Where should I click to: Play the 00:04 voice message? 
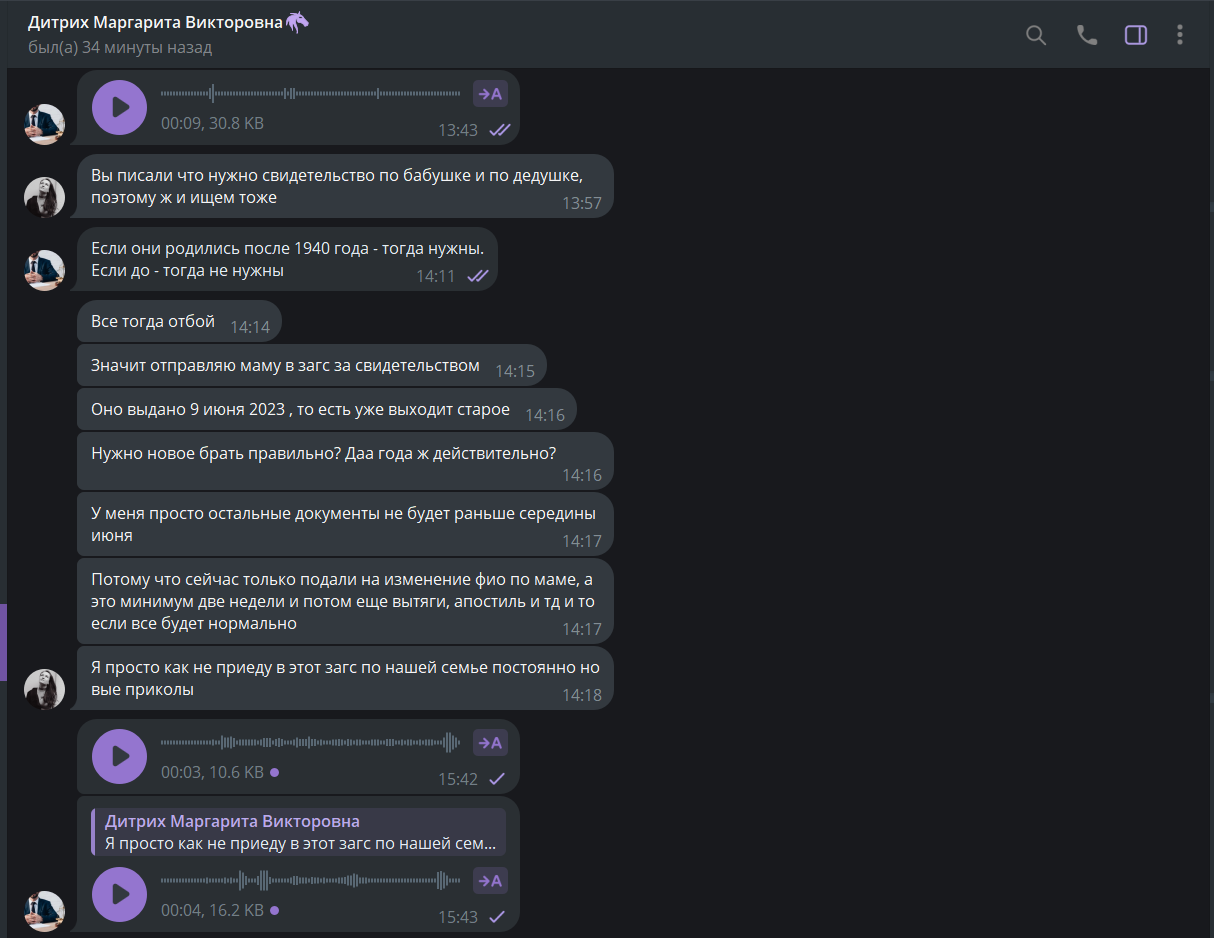119,894
